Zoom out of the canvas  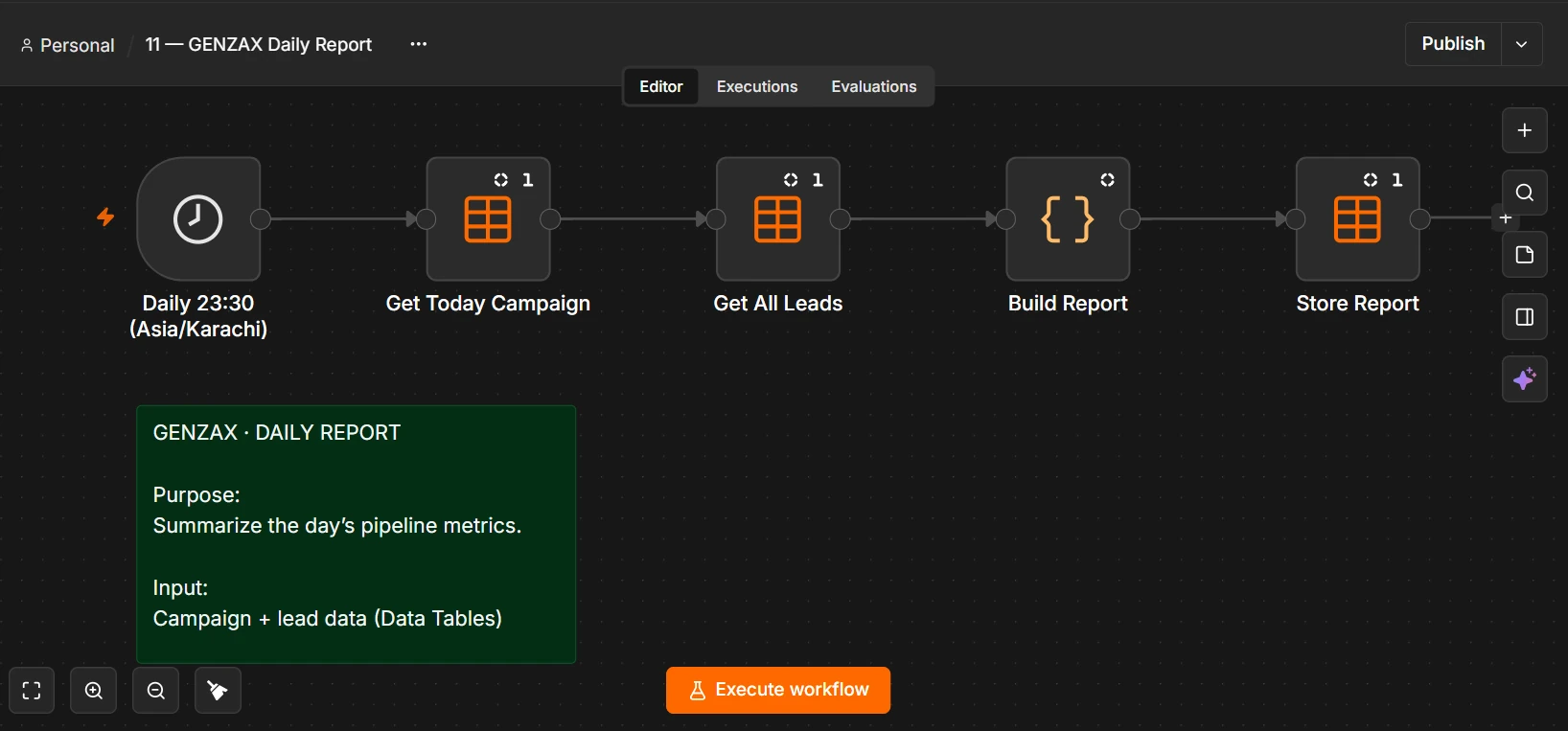(156, 691)
